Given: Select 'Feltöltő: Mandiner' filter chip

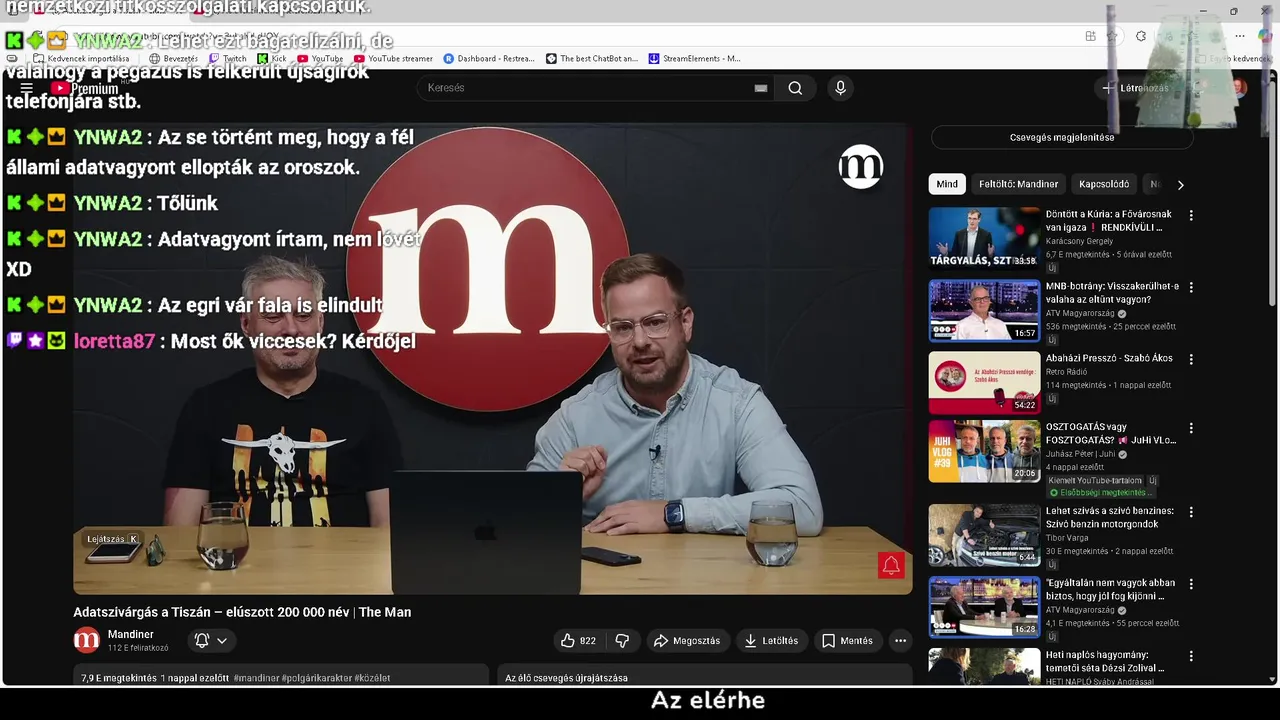Looking at the screenshot, I should click(1018, 184).
